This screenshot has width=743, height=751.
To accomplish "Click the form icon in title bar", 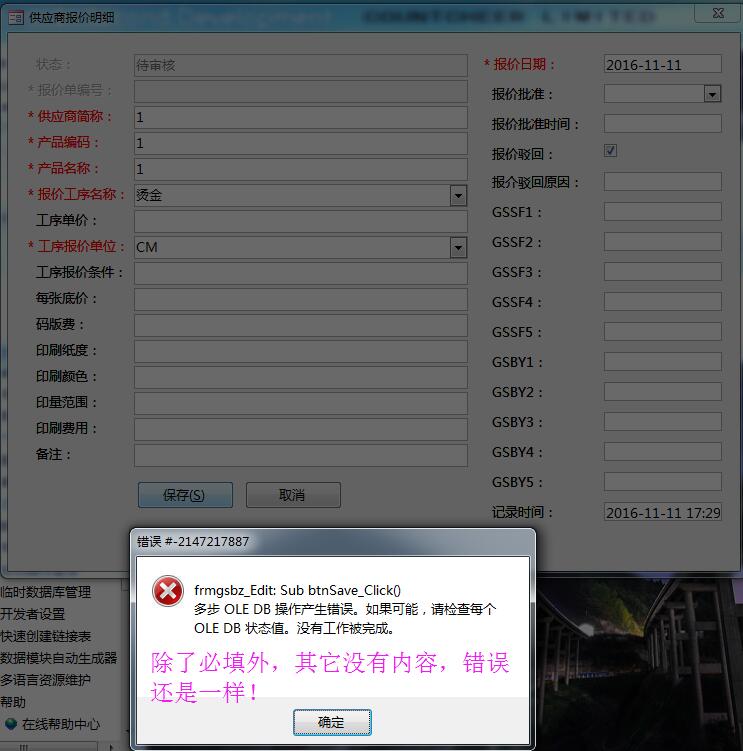I will click(x=16, y=17).
